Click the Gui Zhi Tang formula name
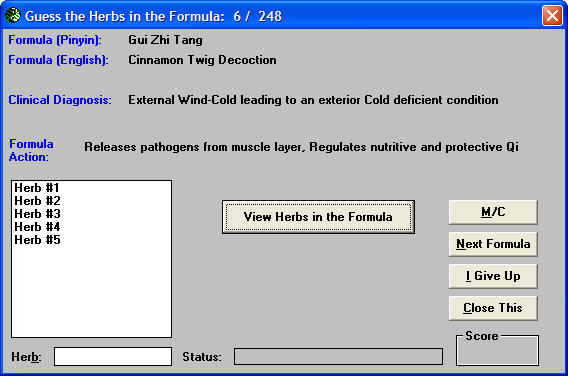The height and width of the screenshot is (376, 568). (x=165, y=40)
